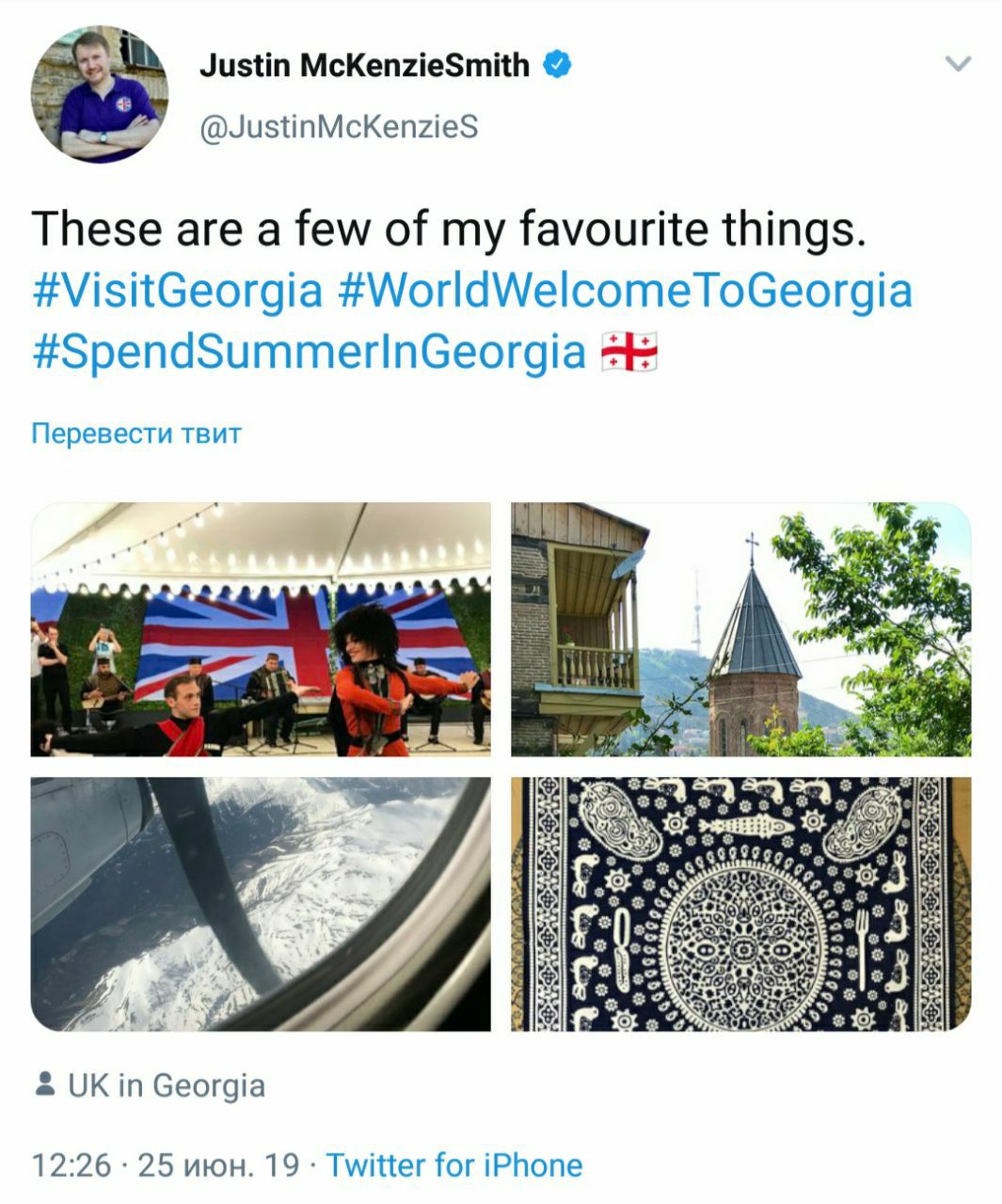Viewport: 1002px width, 1204px height.
Task: Open the Justin McKenzieSmith display name
Action: (x=365, y=65)
